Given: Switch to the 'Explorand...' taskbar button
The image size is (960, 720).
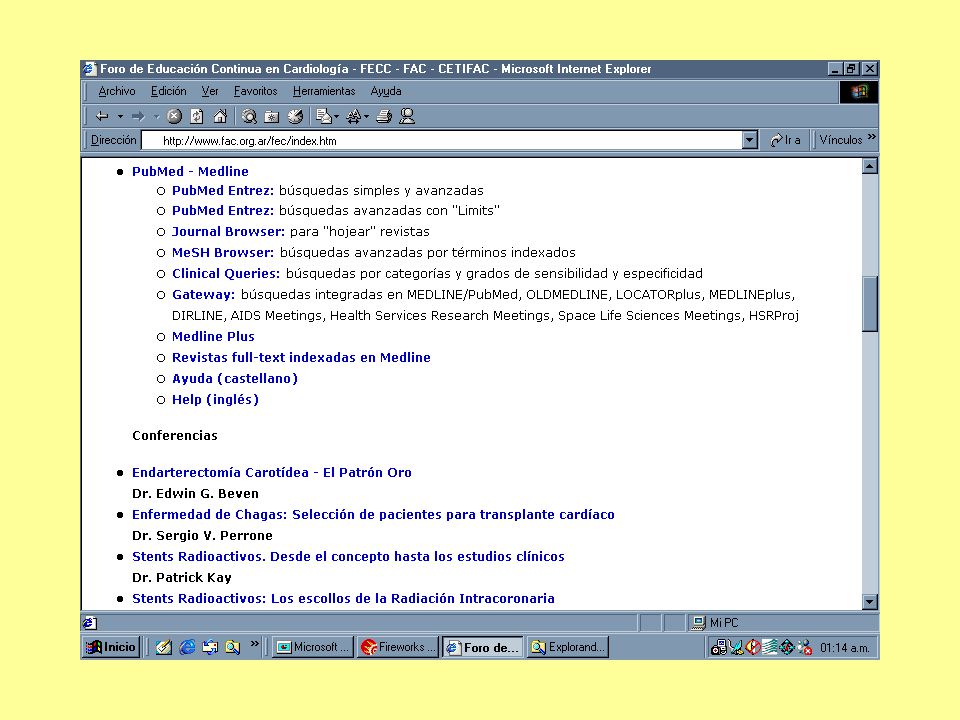Looking at the screenshot, I should click(x=568, y=647).
